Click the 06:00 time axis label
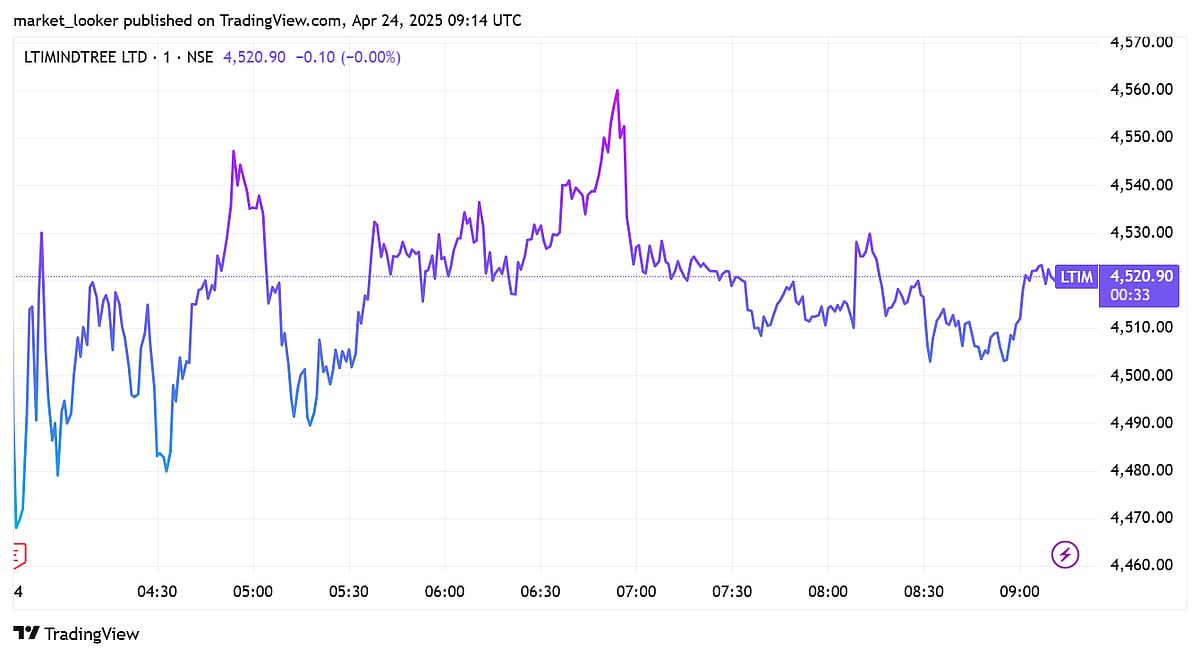The width and height of the screenshot is (1200, 657). [444, 592]
